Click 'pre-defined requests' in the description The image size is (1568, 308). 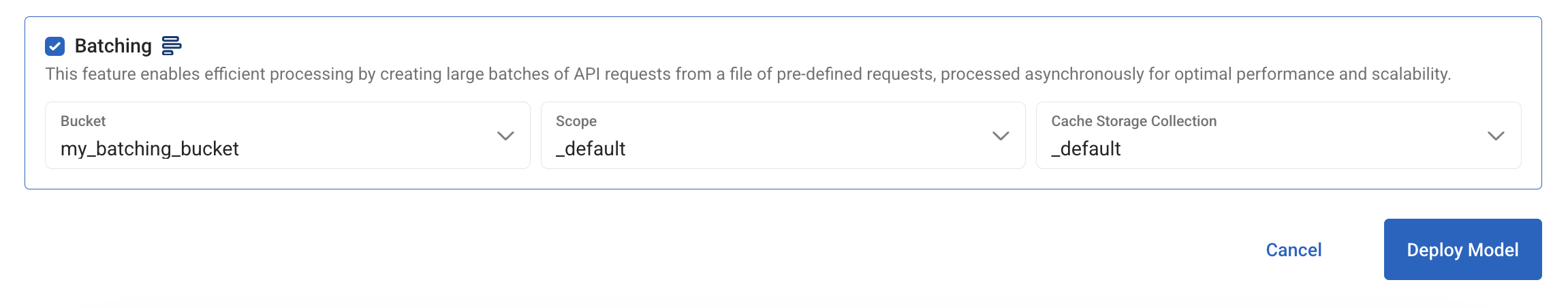855,74
